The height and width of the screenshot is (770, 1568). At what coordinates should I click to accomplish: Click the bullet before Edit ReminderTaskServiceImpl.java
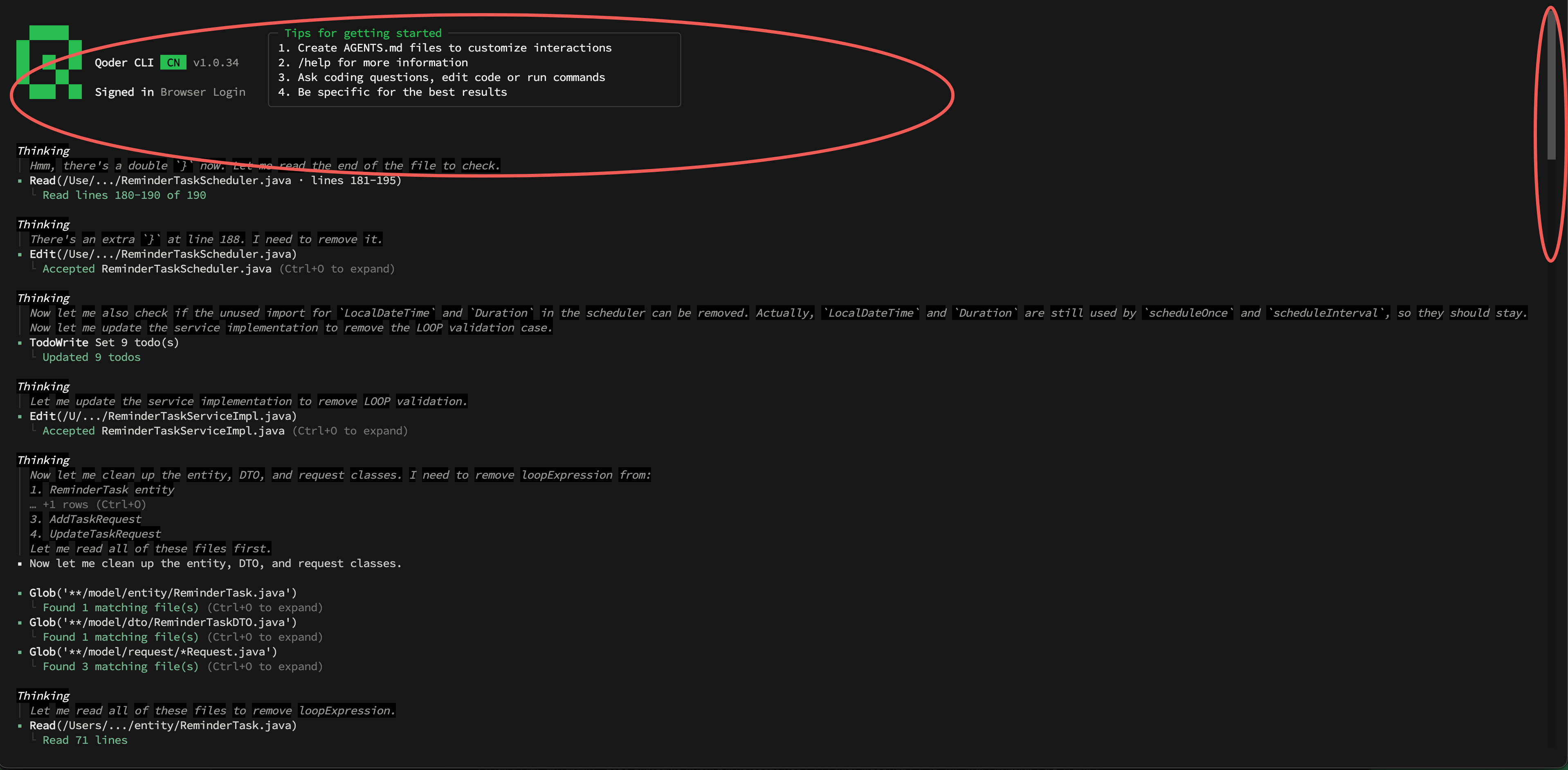click(x=20, y=417)
